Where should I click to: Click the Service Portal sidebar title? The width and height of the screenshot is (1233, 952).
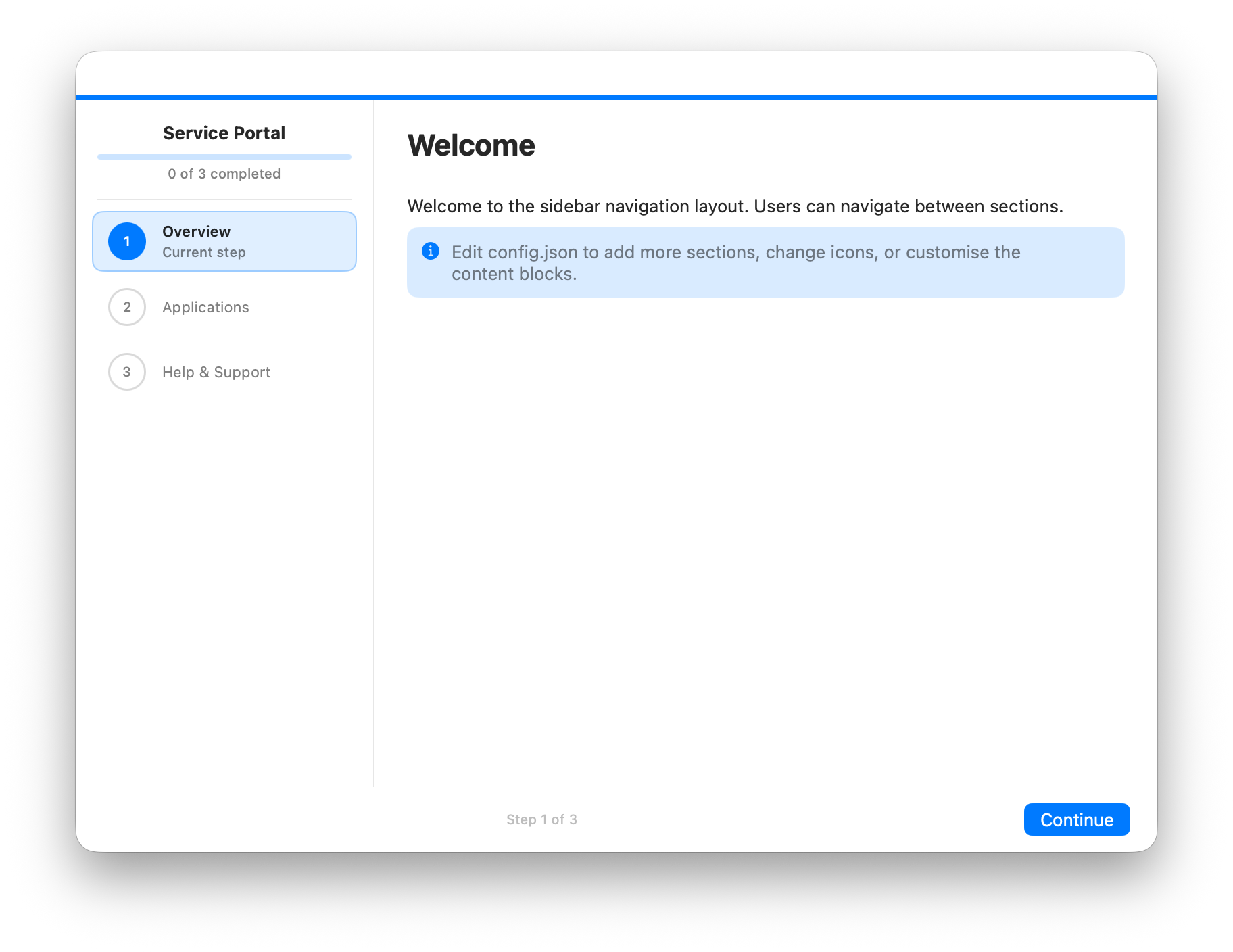point(224,133)
